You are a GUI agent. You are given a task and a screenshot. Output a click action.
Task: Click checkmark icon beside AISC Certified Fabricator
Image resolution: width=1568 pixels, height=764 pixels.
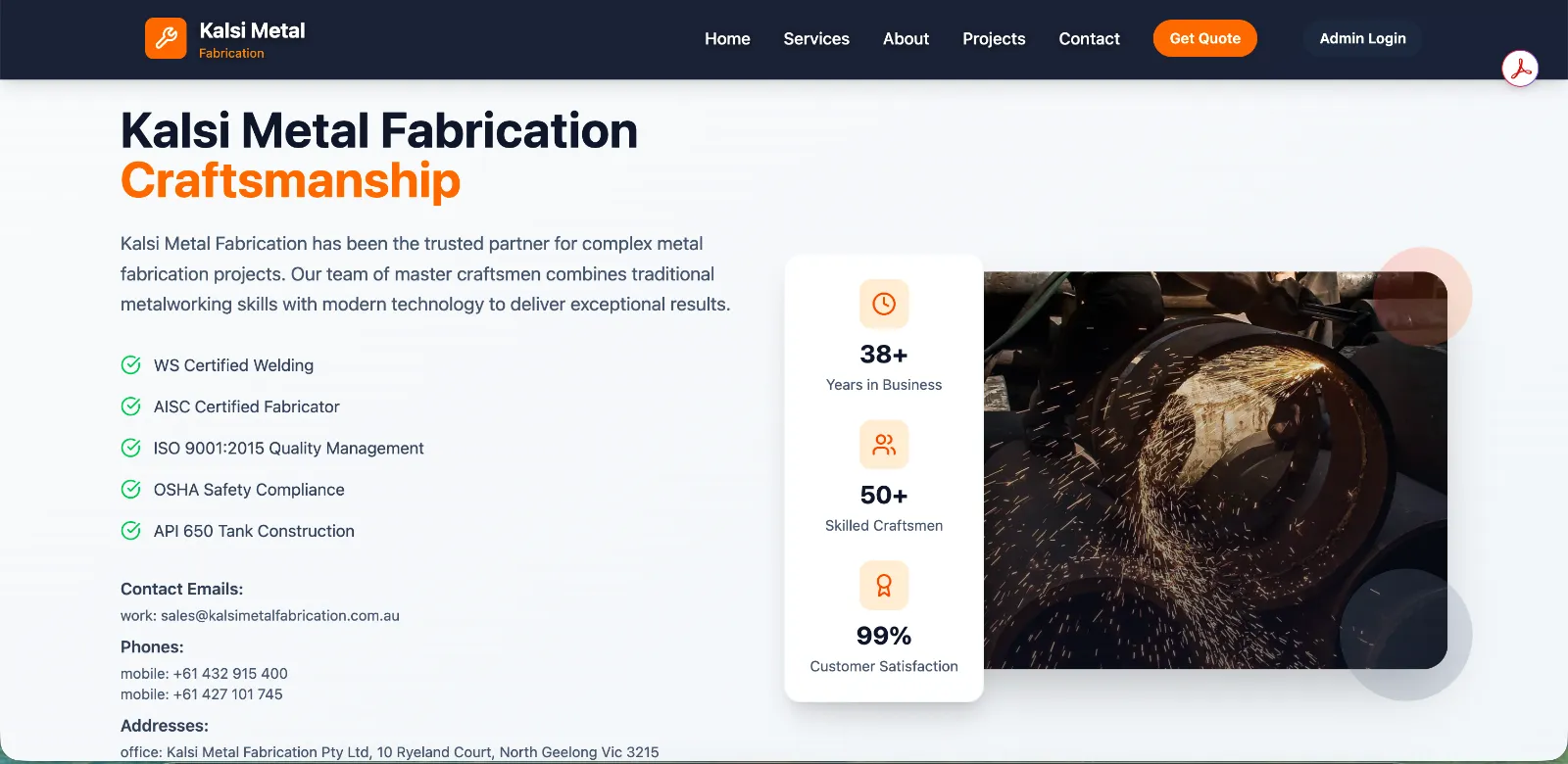[x=130, y=406]
